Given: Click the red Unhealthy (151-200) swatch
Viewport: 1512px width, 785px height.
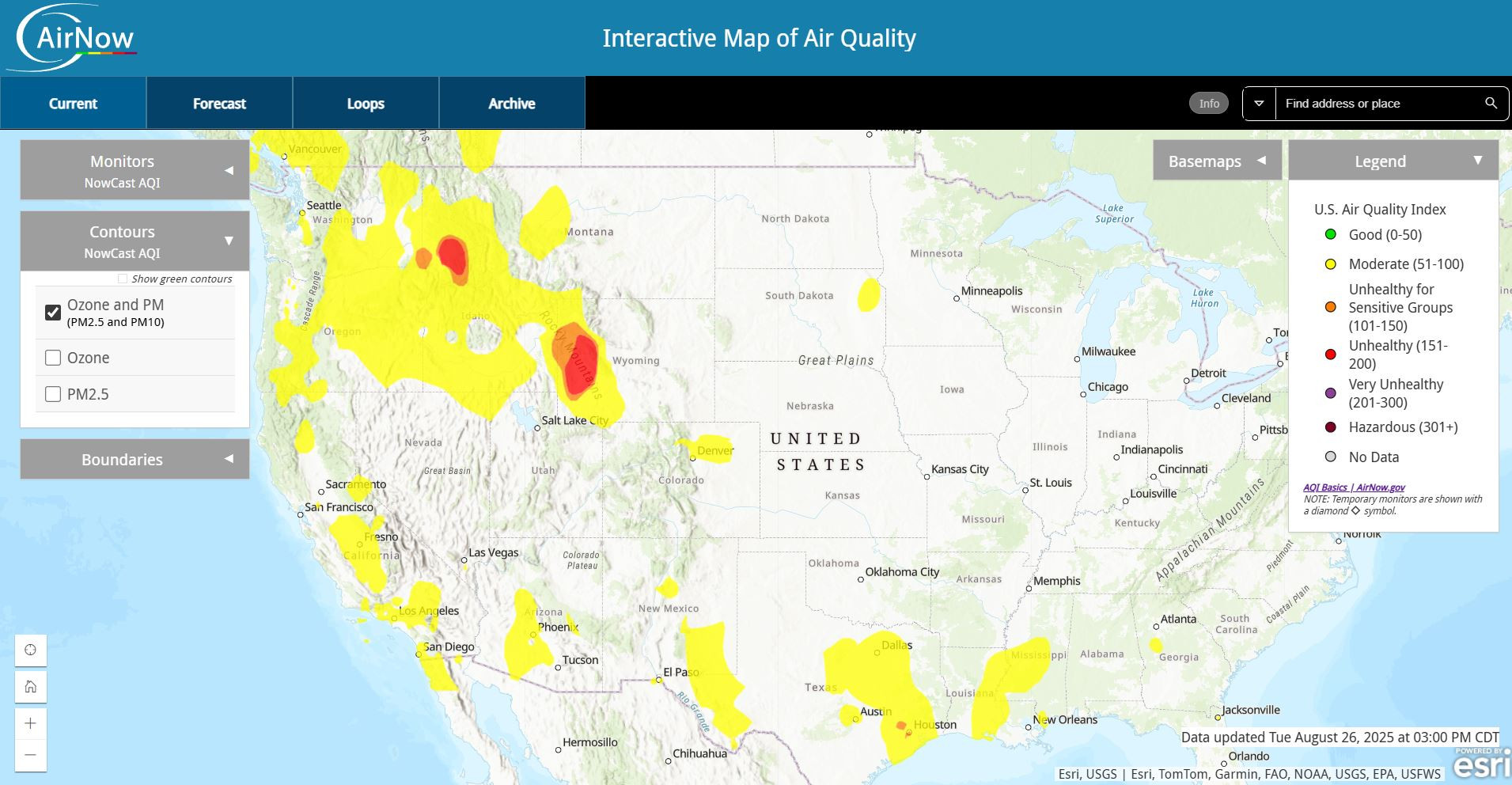Looking at the screenshot, I should pyautogui.click(x=1331, y=355).
